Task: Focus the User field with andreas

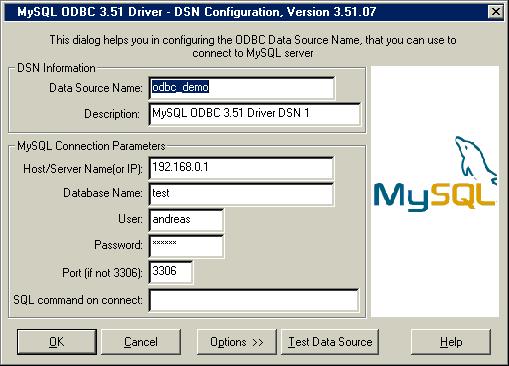Action: [186, 220]
